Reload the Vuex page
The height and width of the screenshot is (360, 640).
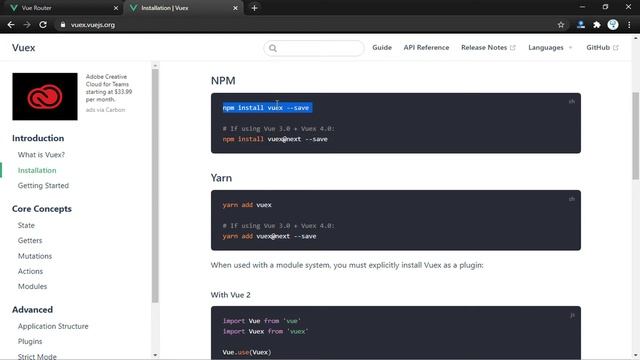(x=43, y=25)
